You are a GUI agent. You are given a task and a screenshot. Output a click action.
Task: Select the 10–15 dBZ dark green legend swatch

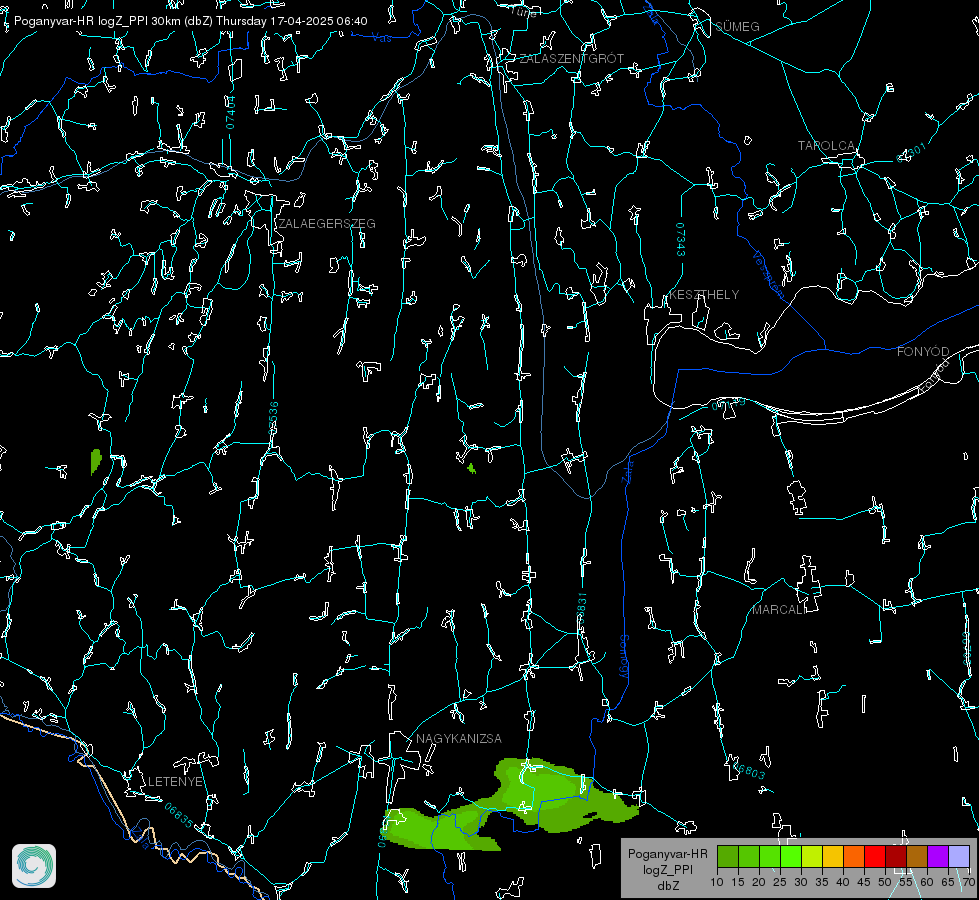point(728,856)
